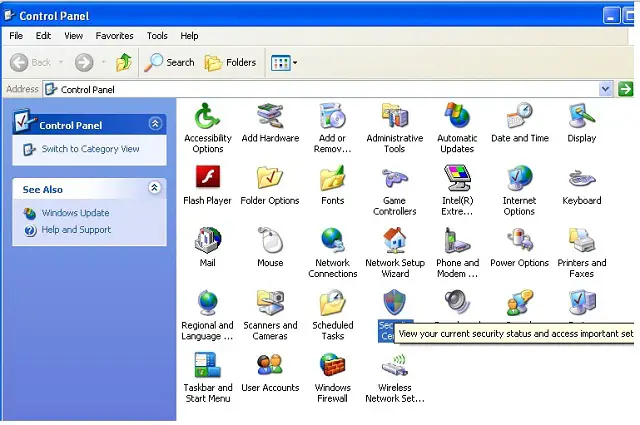Viewport: 640px width, 425px height.
Task: Open the Speech icon with speech bubble
Action: [x=520, y=303]
